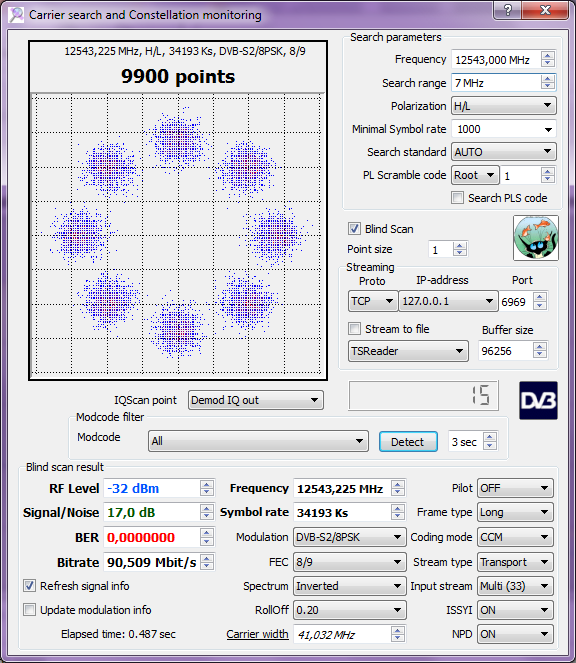Adjust the Port 6969 spinner
Image resolution: width=576 pixels, height=663 pixels.
tap(540, 301)
